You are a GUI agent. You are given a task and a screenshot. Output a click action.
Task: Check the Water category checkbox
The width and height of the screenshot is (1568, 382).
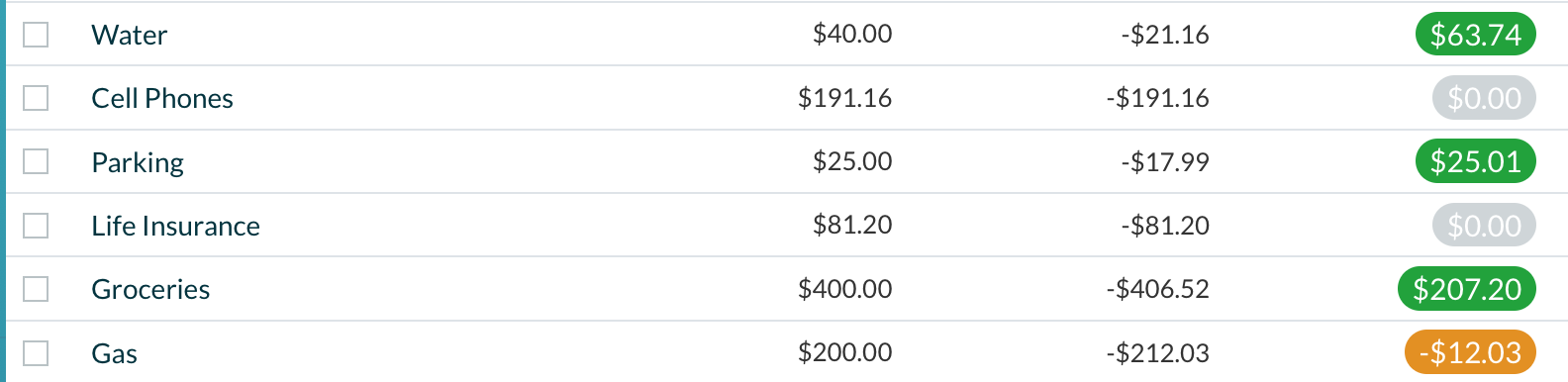tap(36, 35)
